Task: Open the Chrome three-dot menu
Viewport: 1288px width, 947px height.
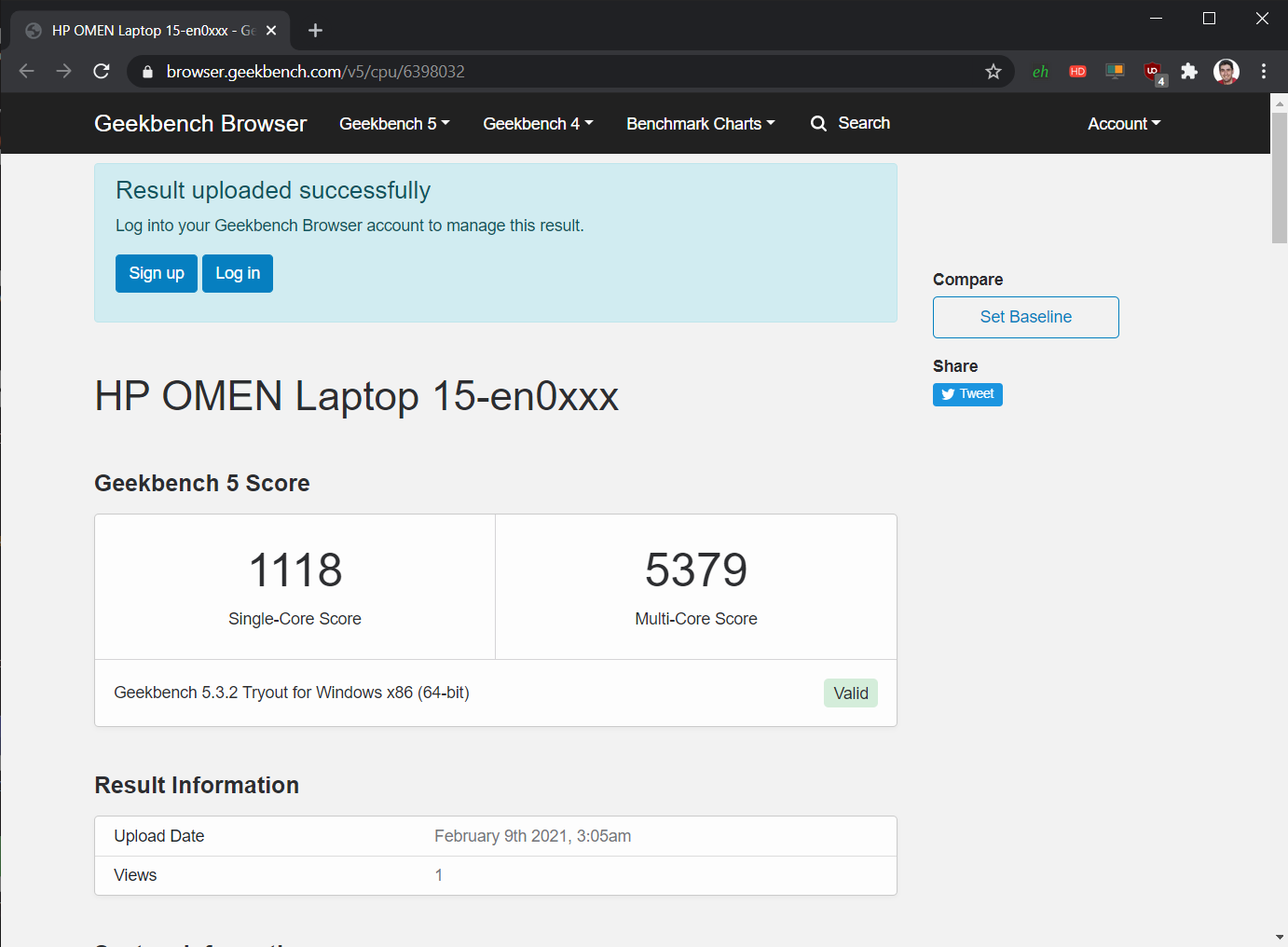Action: [1264, 72]
